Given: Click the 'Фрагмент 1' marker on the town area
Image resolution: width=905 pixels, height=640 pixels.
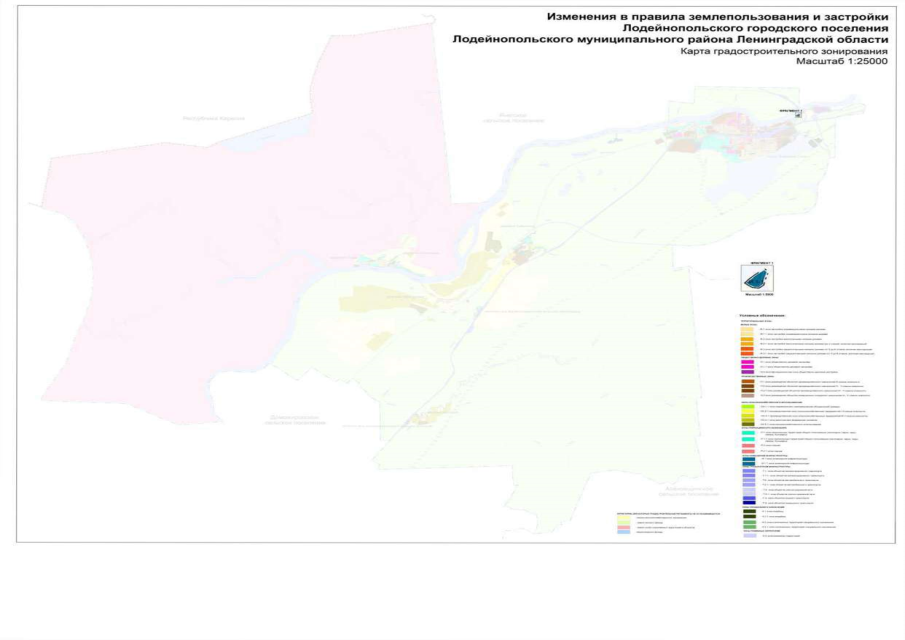Looking at the screenshot, I should [796, 113].
